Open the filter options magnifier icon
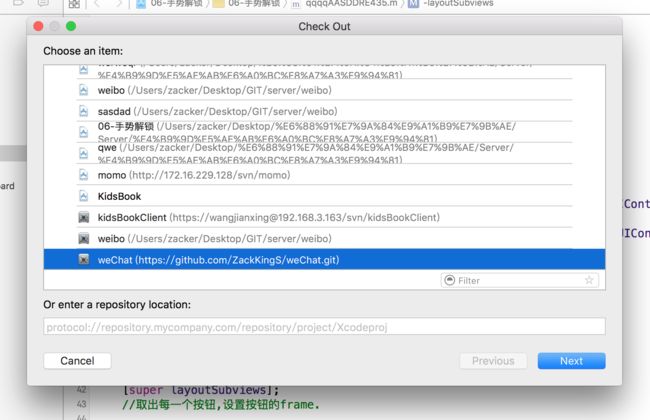 449,281
